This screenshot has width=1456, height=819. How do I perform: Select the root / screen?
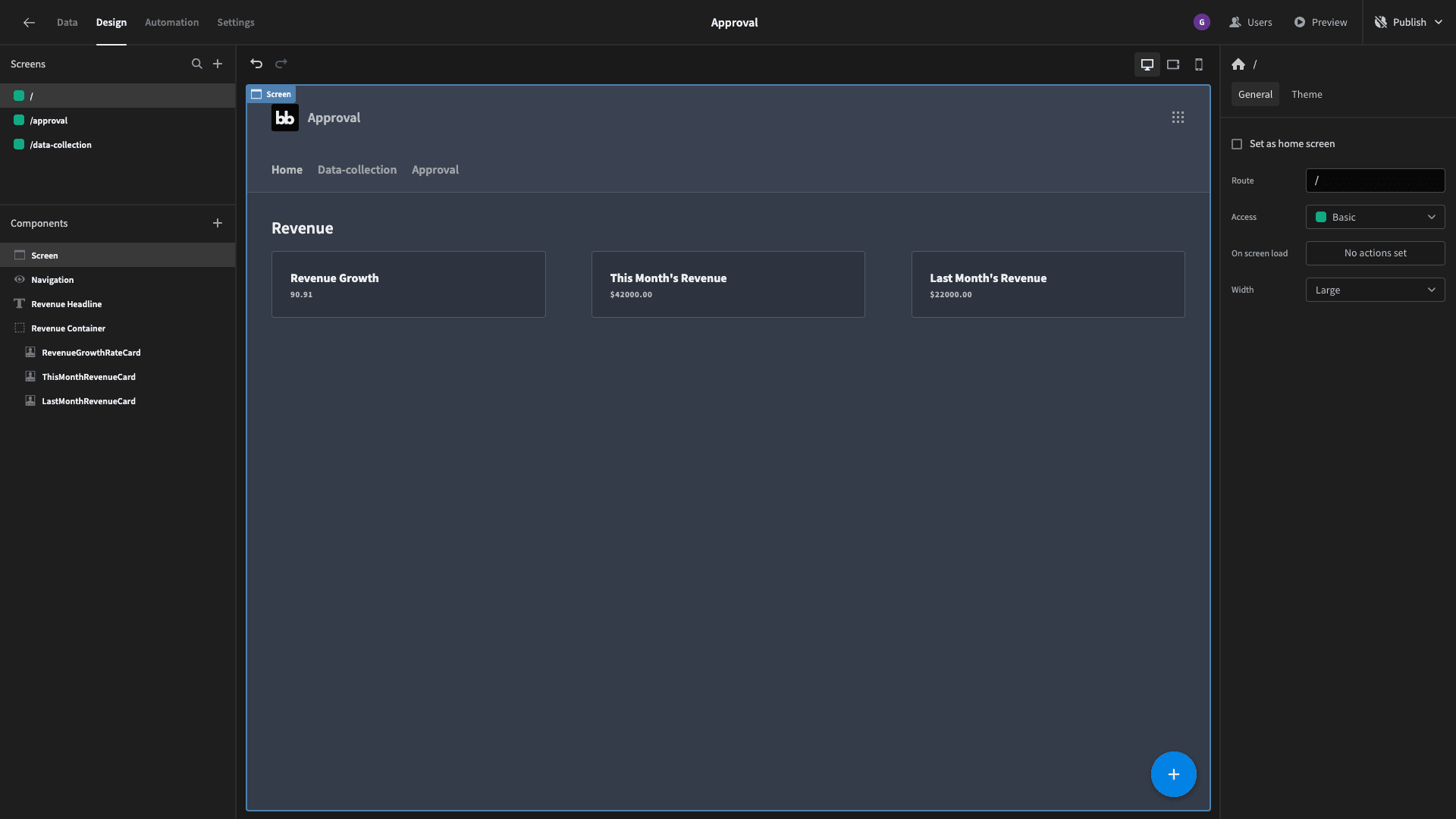pos(118,96)
